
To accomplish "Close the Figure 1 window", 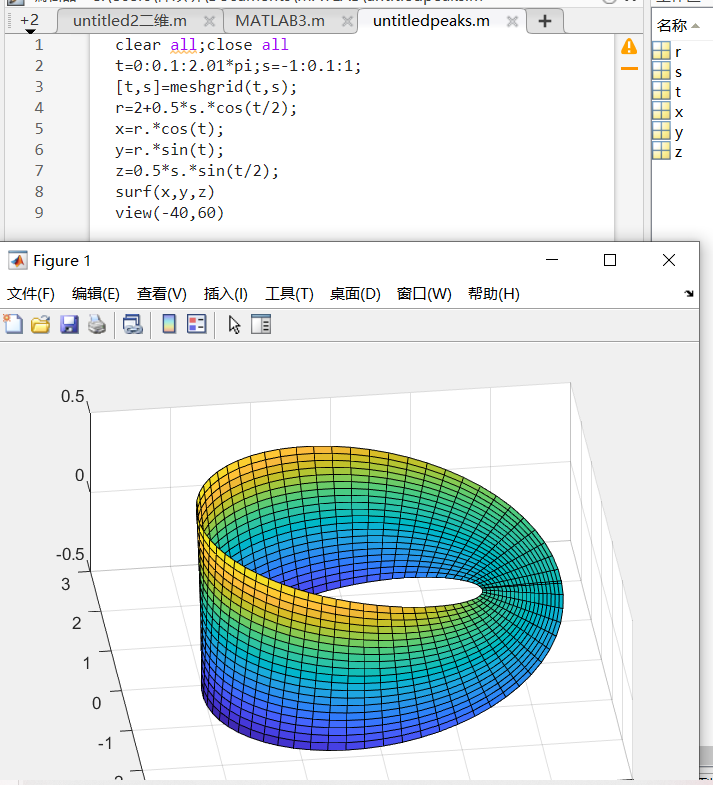I will pyautogui.click(x=669, y=260).
